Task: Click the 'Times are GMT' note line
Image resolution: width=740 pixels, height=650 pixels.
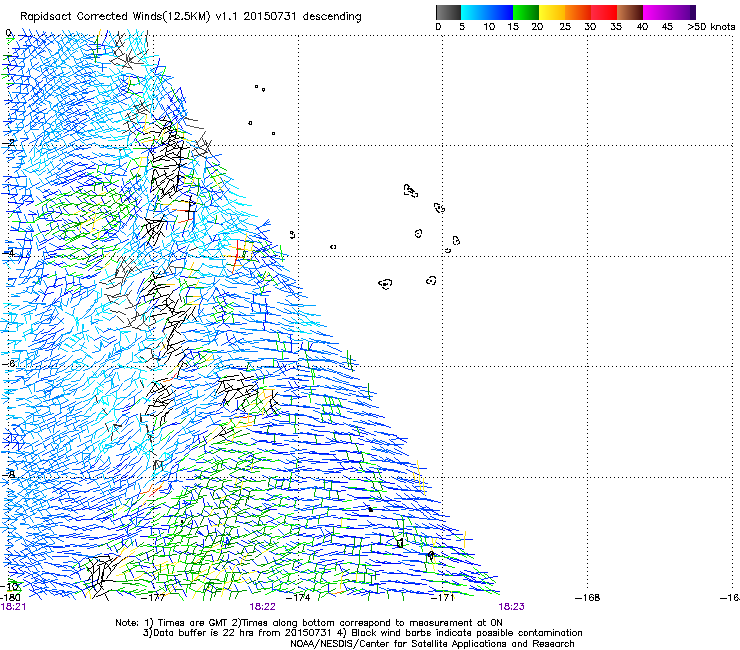Action: (309, 623)
